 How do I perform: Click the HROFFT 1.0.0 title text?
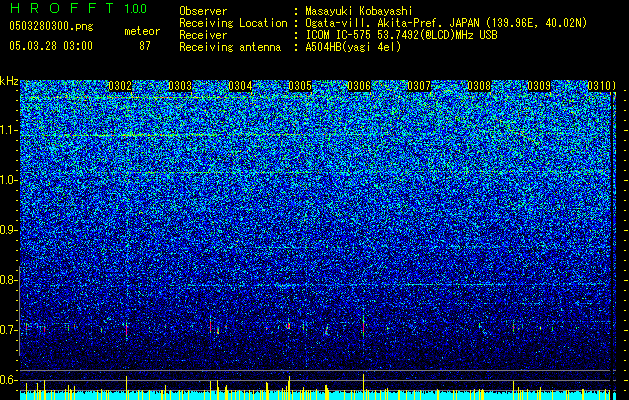pyautogui.click(x=79, y=8)
